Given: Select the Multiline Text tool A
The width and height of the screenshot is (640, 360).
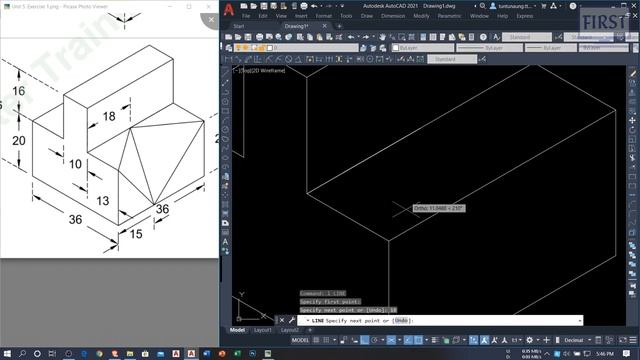Looking at the screenshot, I should (225, 242).
